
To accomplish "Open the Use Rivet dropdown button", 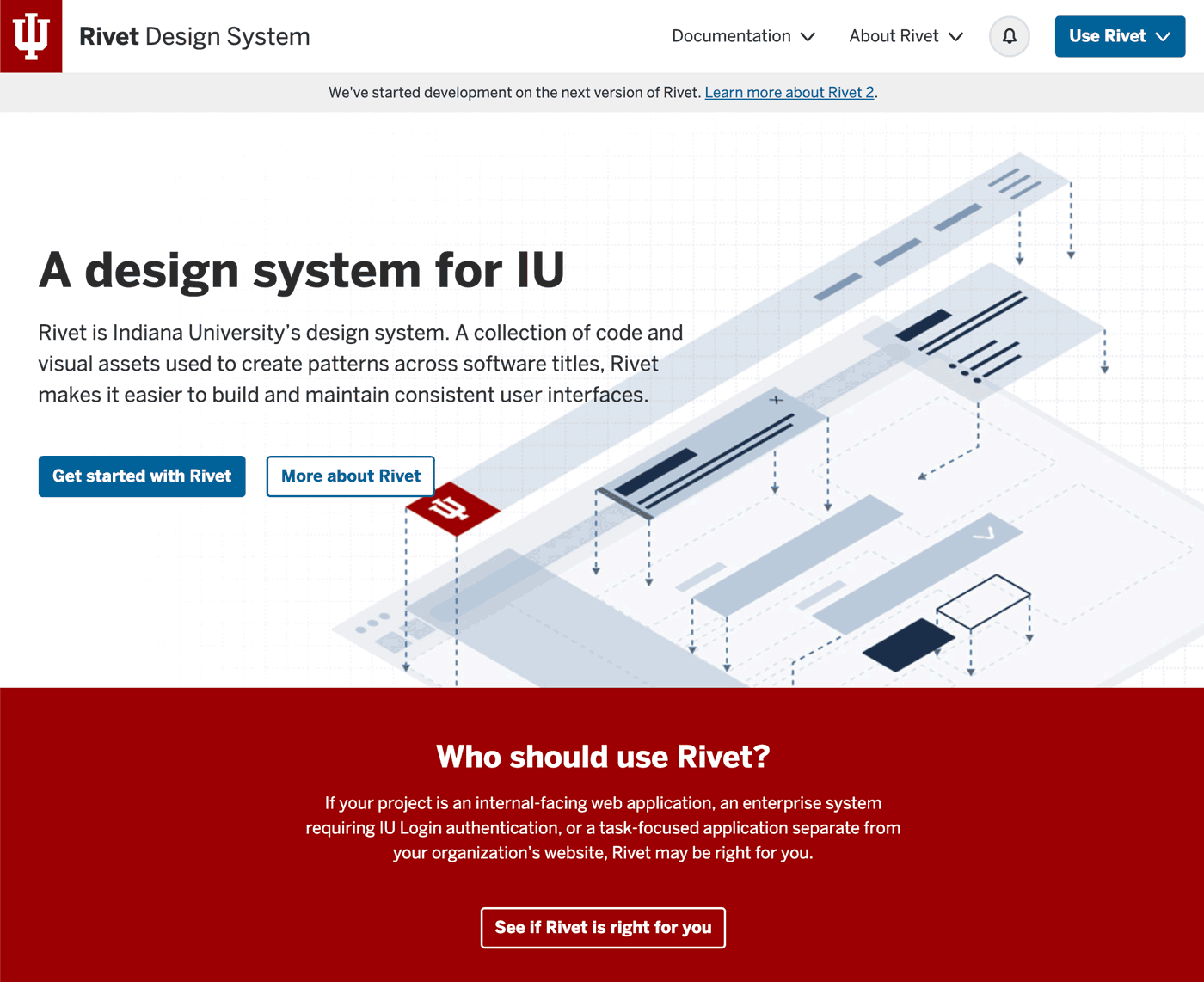I will [x=1120, y=36].
